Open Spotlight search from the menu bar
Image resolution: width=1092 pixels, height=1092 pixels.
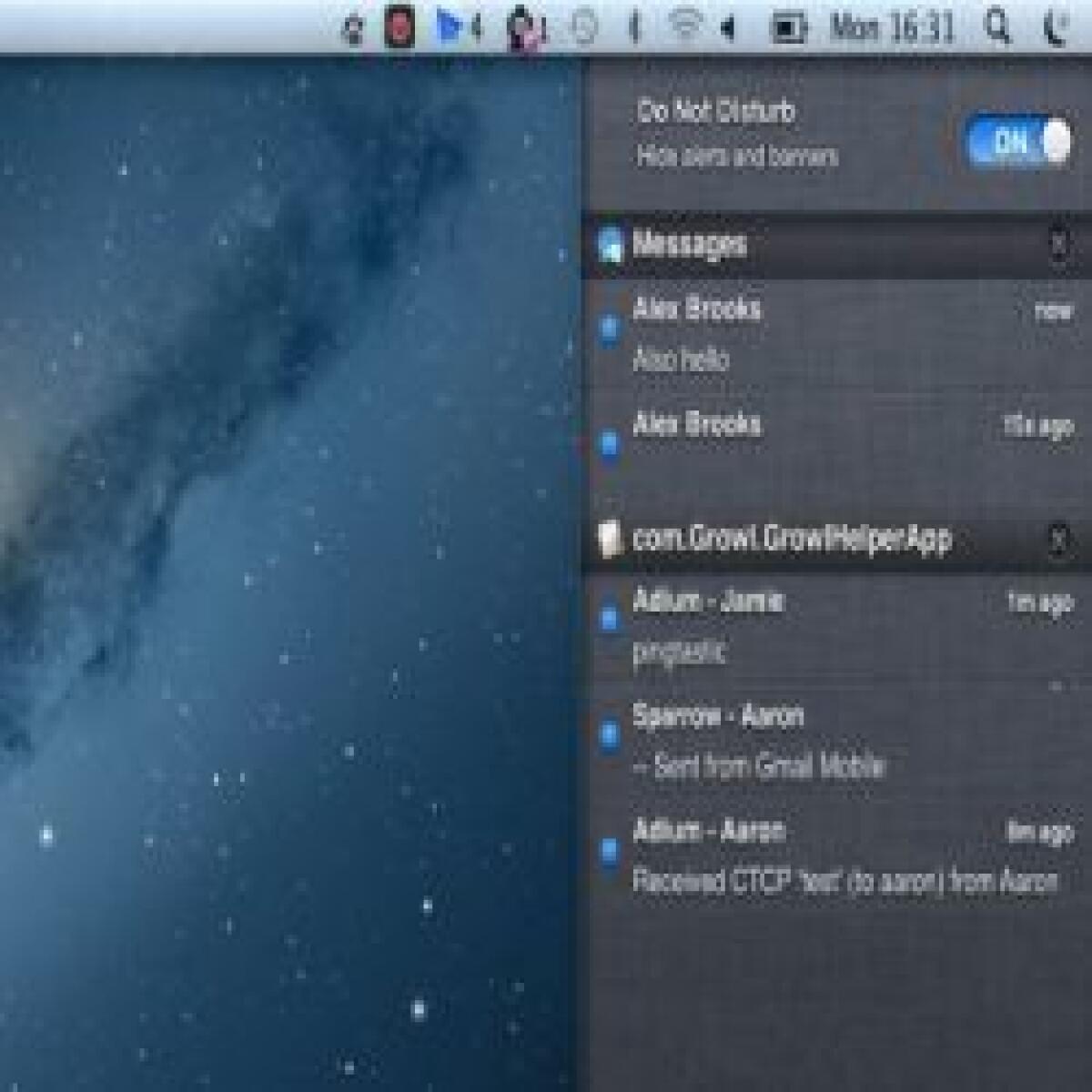[x=998, y=25]
